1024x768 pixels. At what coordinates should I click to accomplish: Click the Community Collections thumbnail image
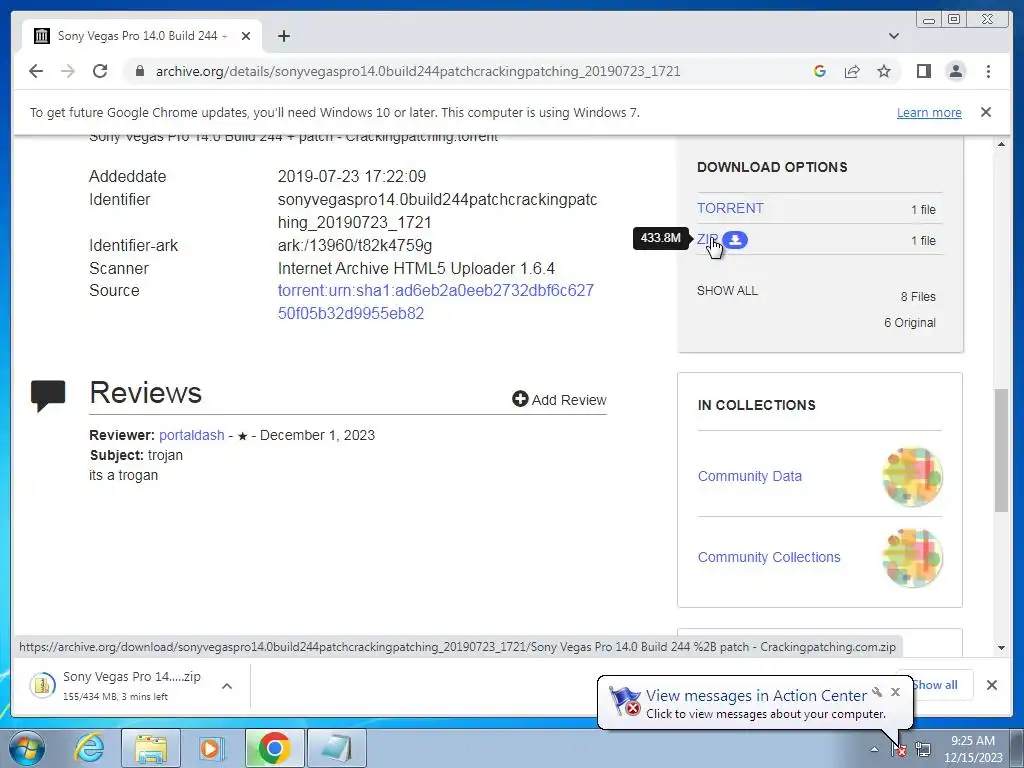pyautogui.click(x=912, y=558)
